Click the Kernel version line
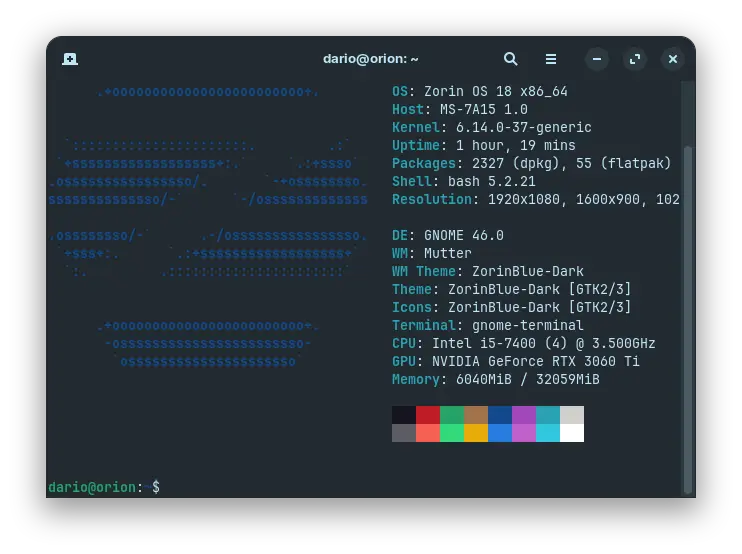 (x=491, y=127)
